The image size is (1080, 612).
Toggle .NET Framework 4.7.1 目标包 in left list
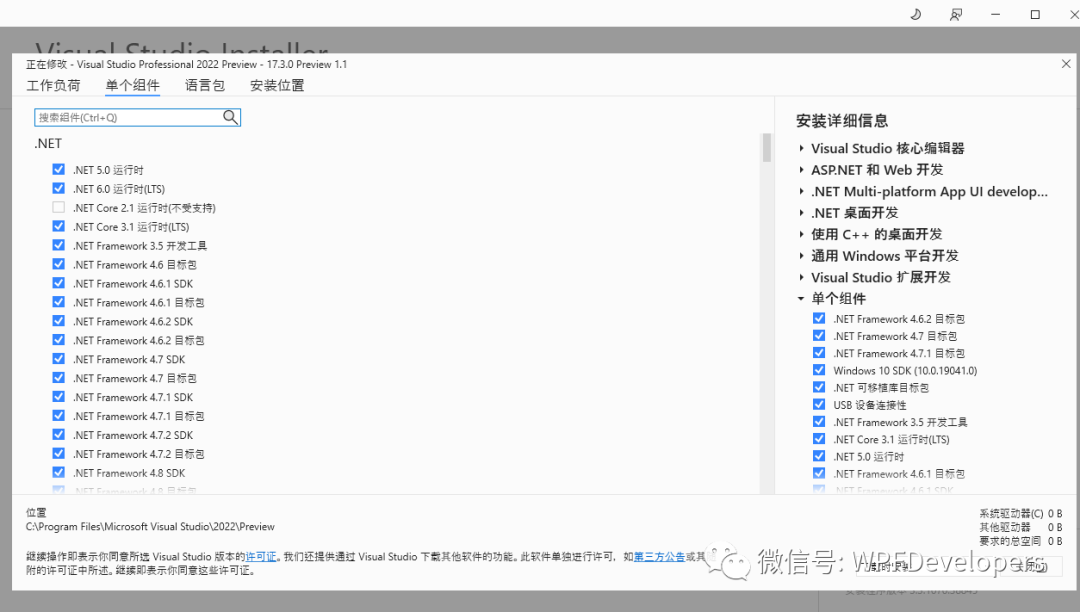point(59,415)
